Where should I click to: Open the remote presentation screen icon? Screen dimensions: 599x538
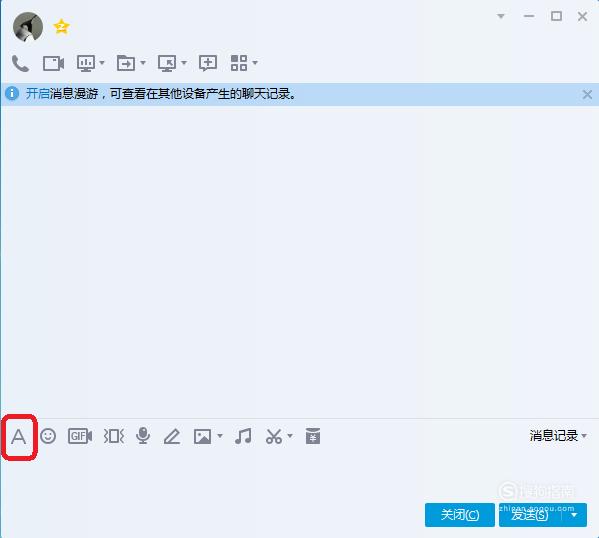[86, 63]
